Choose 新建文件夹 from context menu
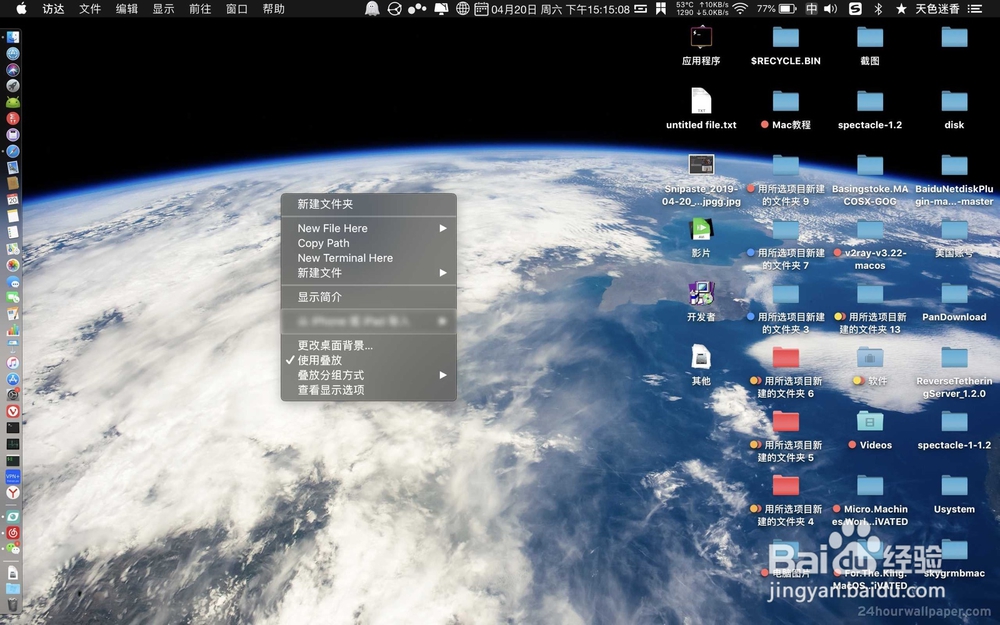Image resolution: width=1000 pixels, height=625 pixels. coord(369,205)
